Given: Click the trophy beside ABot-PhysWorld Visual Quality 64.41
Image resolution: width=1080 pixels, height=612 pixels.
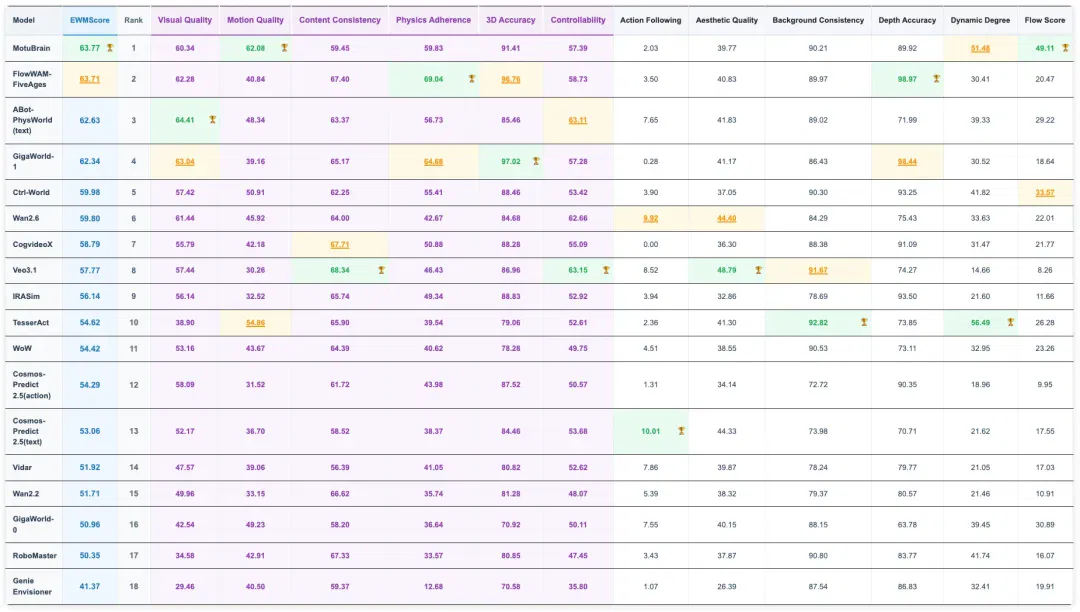Looking at the screenshot, I should pos(212,120).
